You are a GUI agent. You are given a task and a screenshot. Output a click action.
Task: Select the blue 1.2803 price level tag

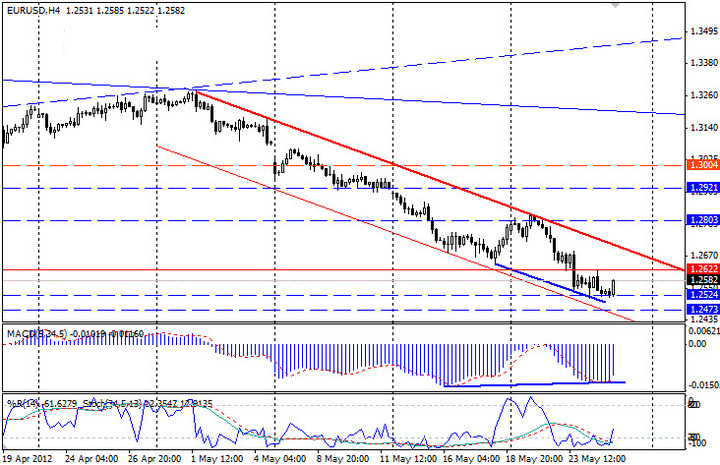[x=700, y=220]
